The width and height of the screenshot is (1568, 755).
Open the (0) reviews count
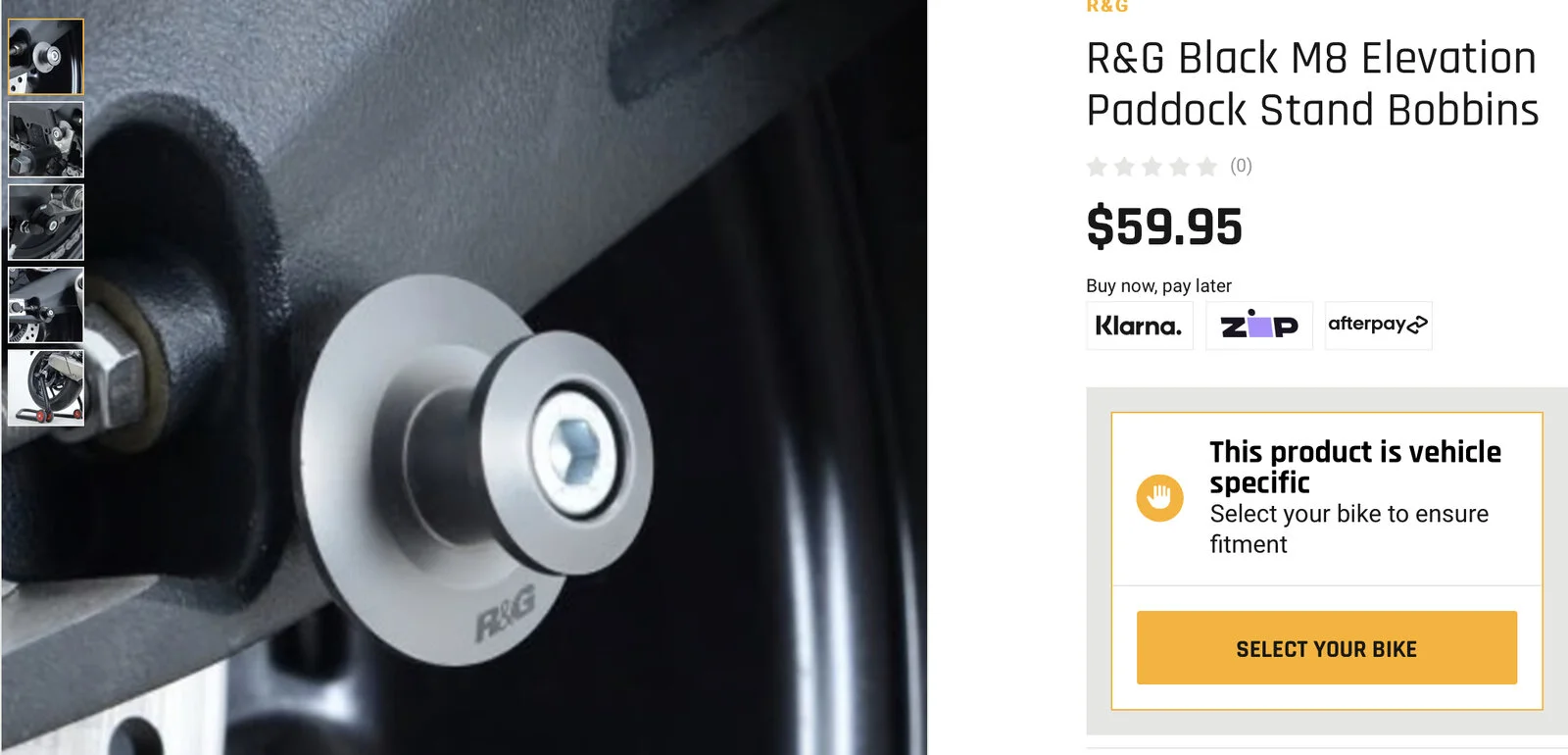1241,166
